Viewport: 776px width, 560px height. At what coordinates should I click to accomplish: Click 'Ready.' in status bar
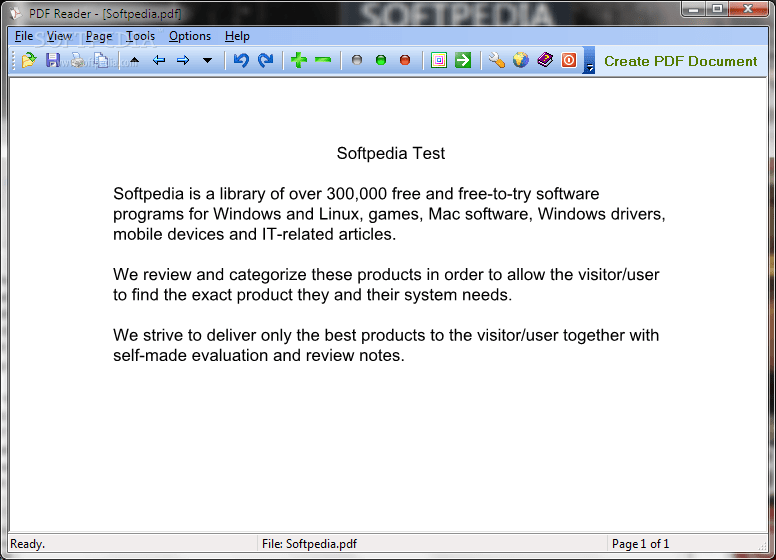28,544
